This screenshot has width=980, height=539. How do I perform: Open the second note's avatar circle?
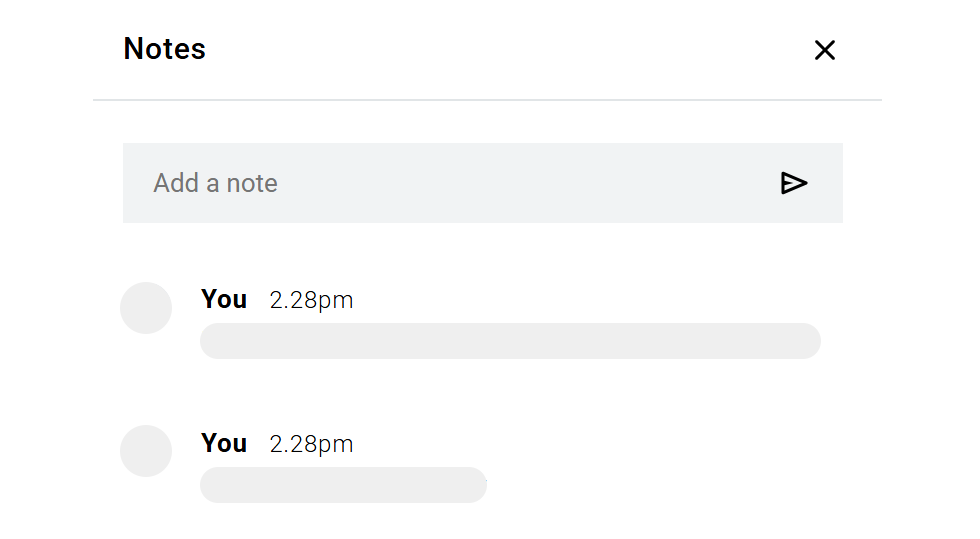[x=146, y=451]
